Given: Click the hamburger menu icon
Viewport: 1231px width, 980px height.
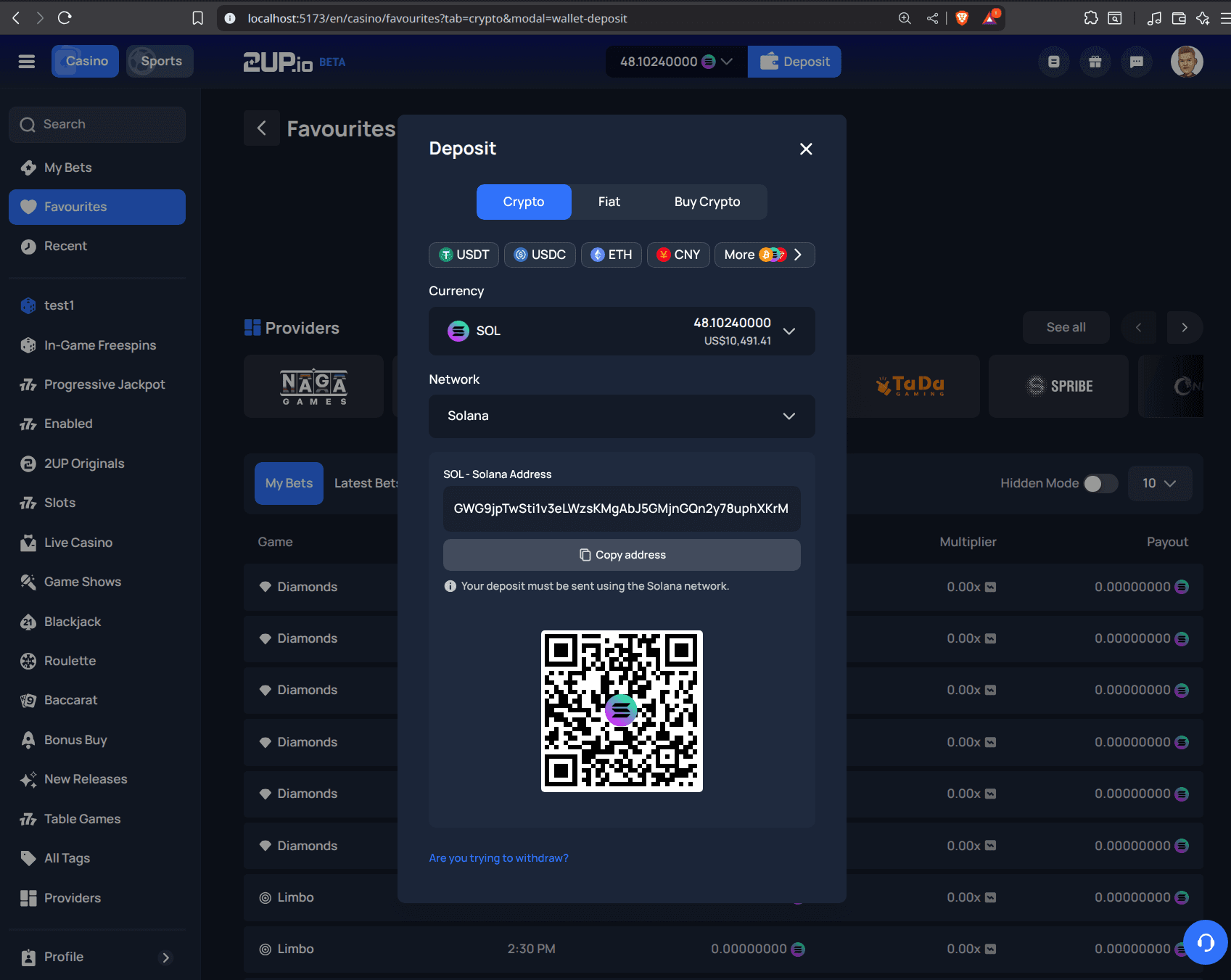Looking at the screenshot, I should click(27, 62).
